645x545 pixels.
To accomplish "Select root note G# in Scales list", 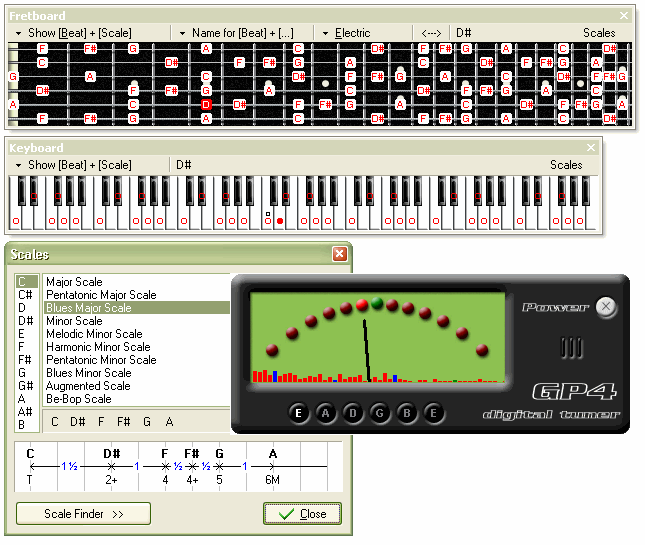I will pyautogui.click(x=27, y=386).
